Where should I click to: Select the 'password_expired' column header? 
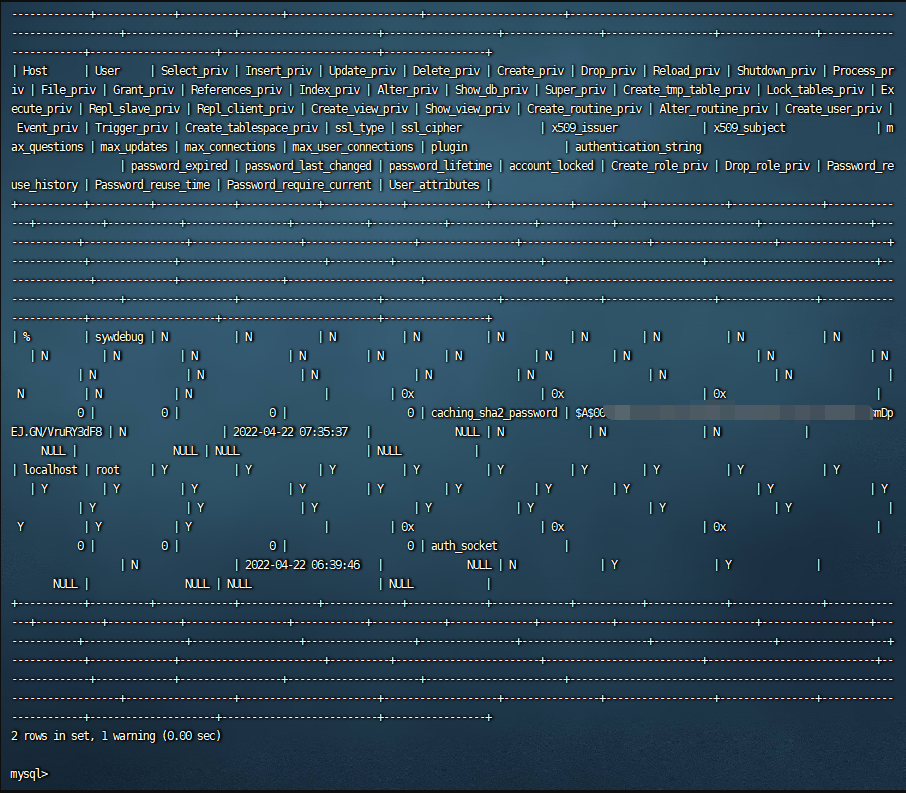(x=179, y=166)
